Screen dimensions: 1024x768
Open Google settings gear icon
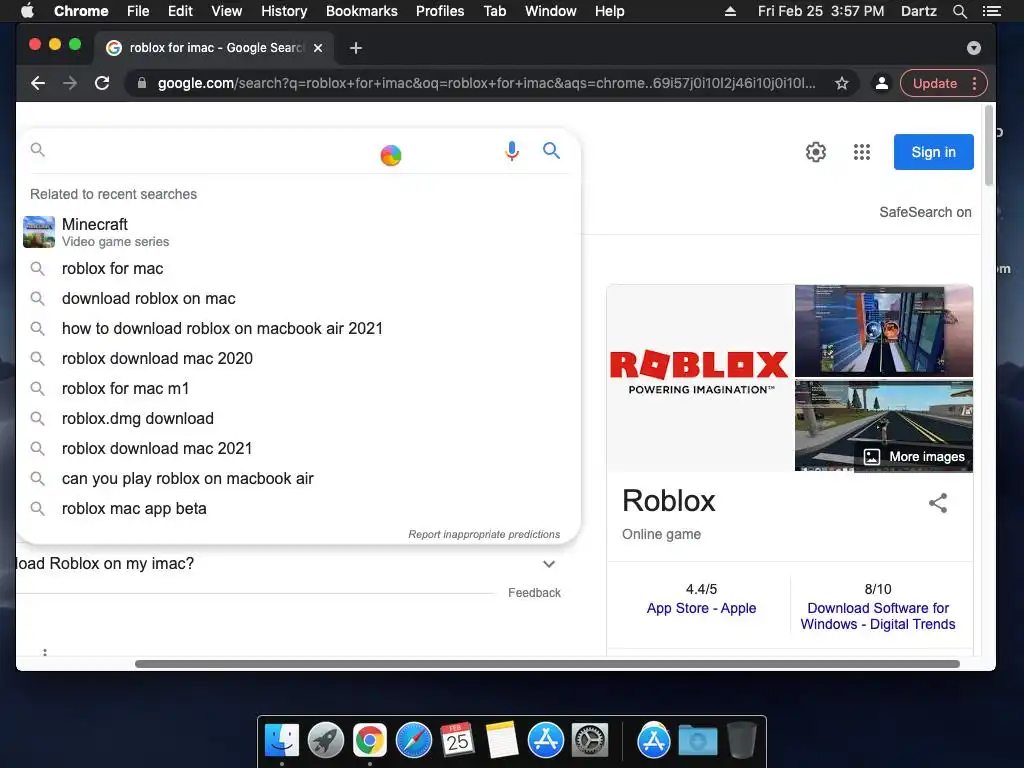click(x=816, y=152)
